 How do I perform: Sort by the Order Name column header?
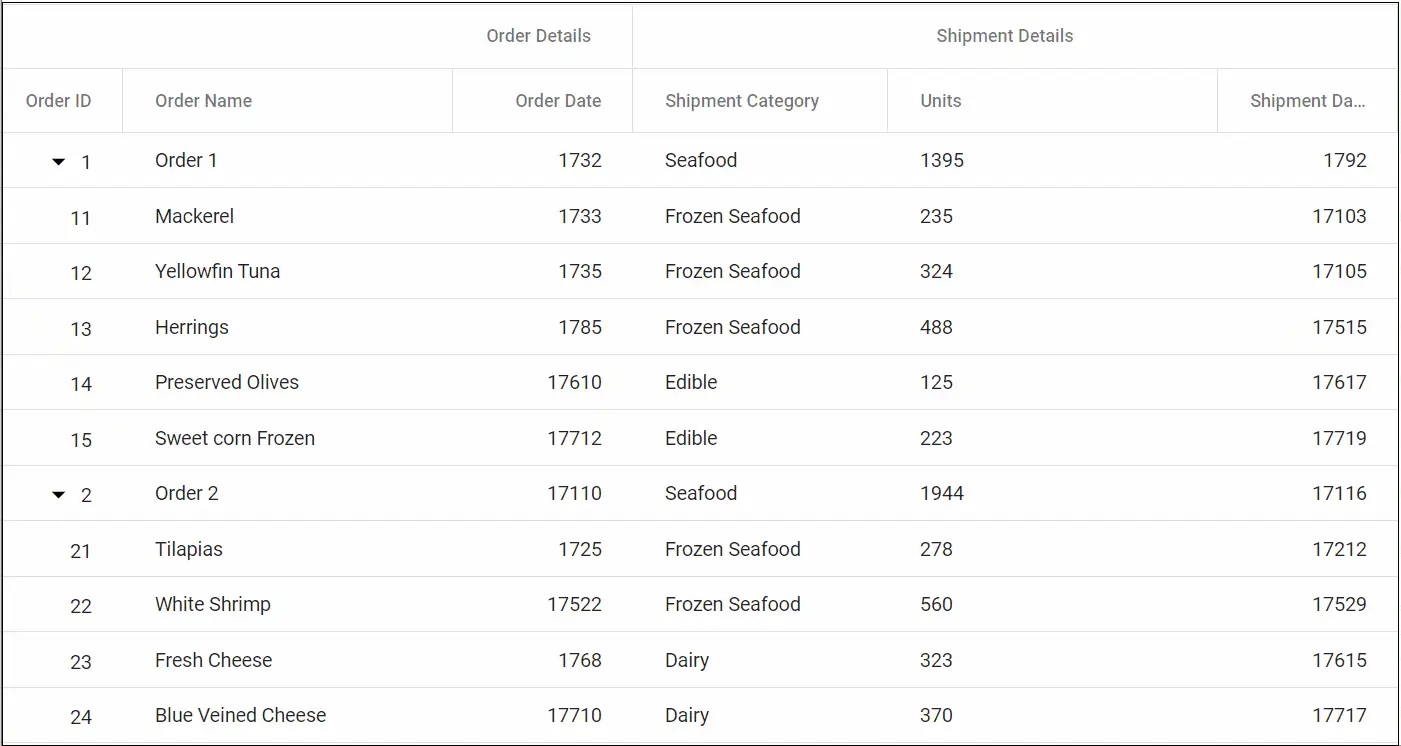pos(202,100)
